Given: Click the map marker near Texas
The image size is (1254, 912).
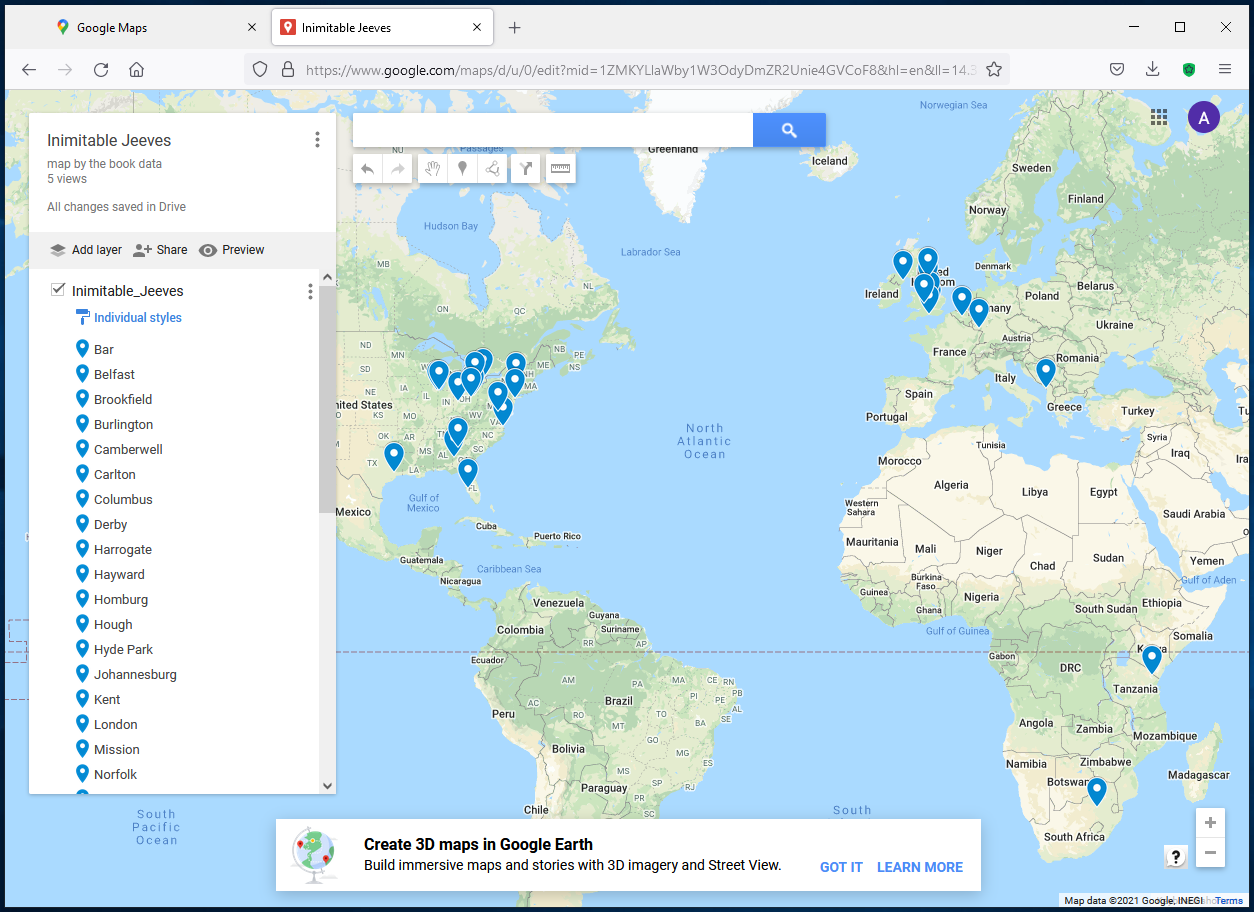Looking at the screenshot, I should click(394, 456).
